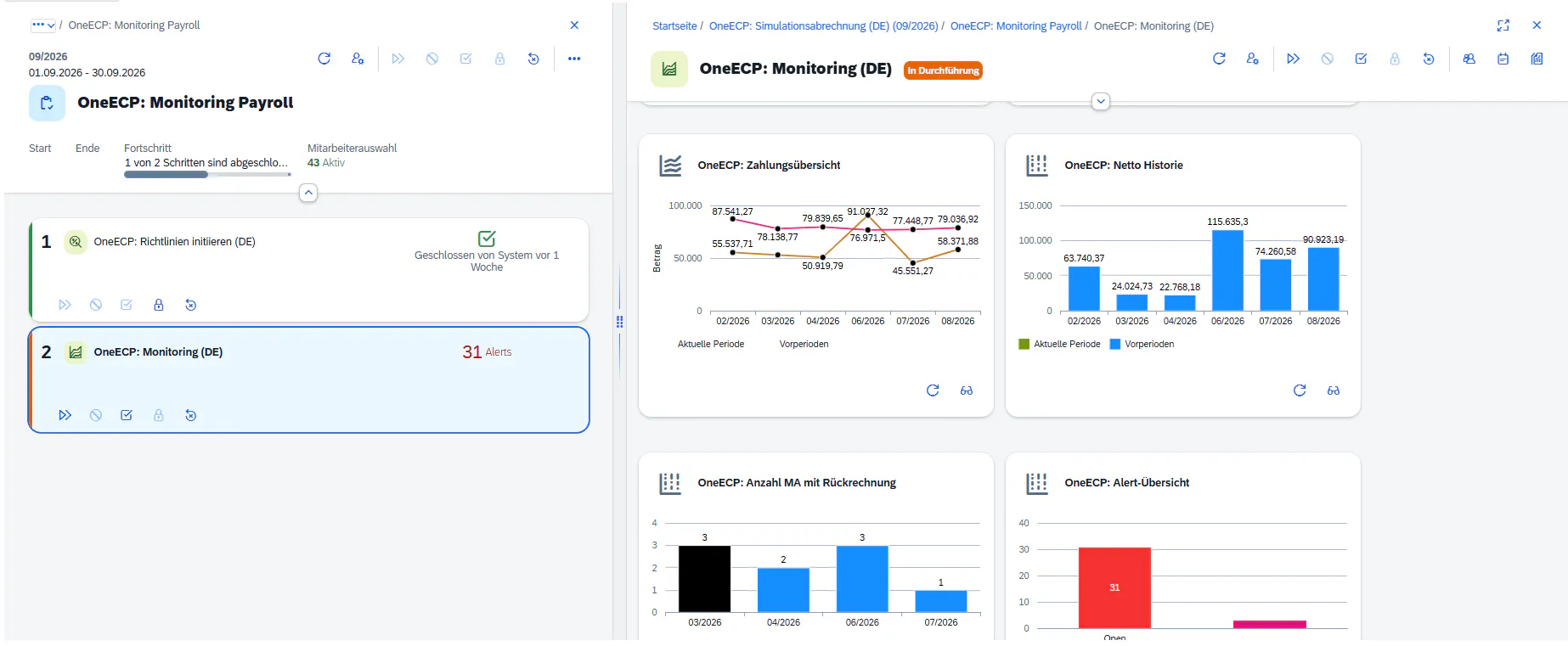Refresh the Monitoring Payroll process in left panel toolbar
Viewport: 1568px width, 646px height.
324,59
